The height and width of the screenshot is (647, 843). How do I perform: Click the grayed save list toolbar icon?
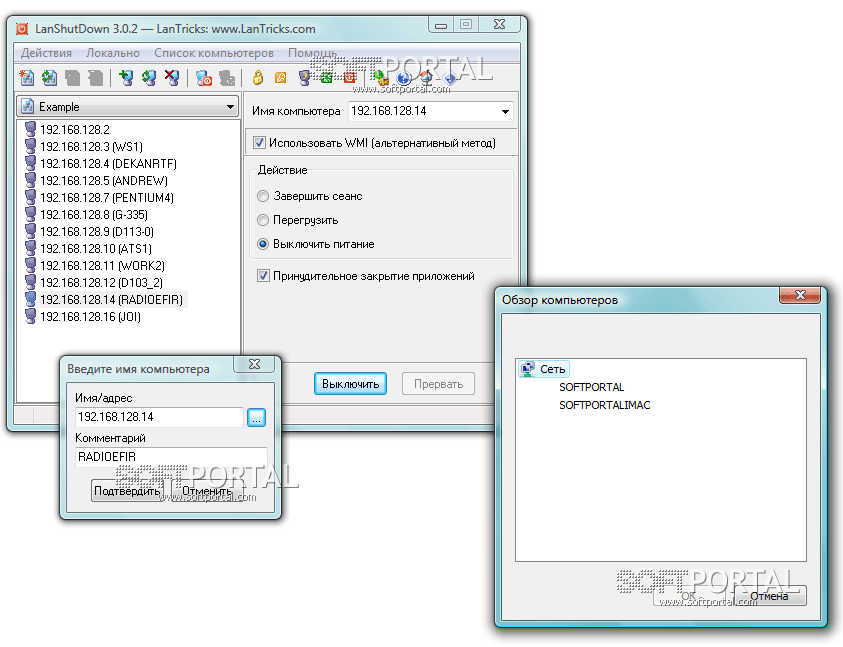(x=73, y=78)
